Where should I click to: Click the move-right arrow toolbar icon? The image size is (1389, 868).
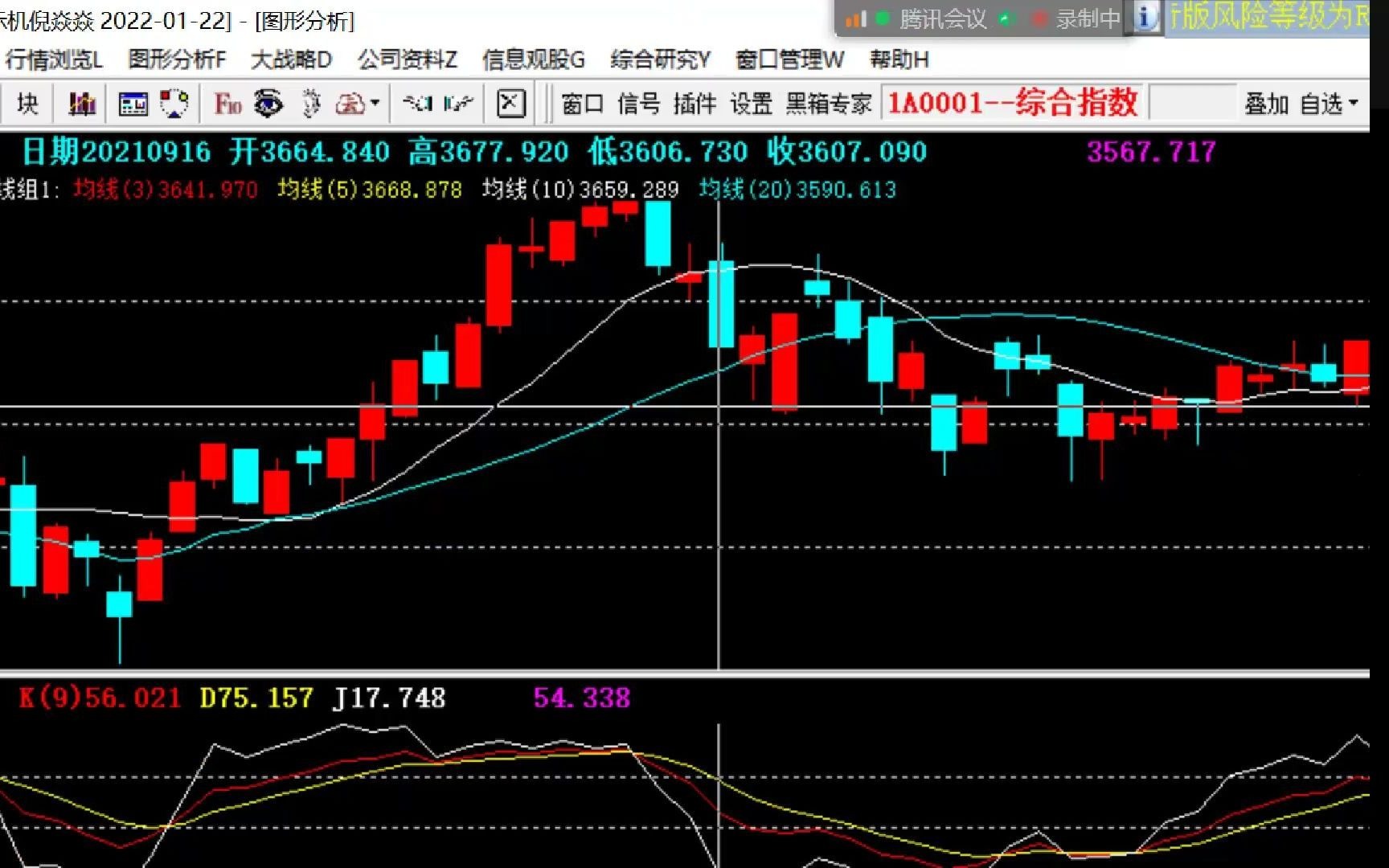[x=458, y=104]
